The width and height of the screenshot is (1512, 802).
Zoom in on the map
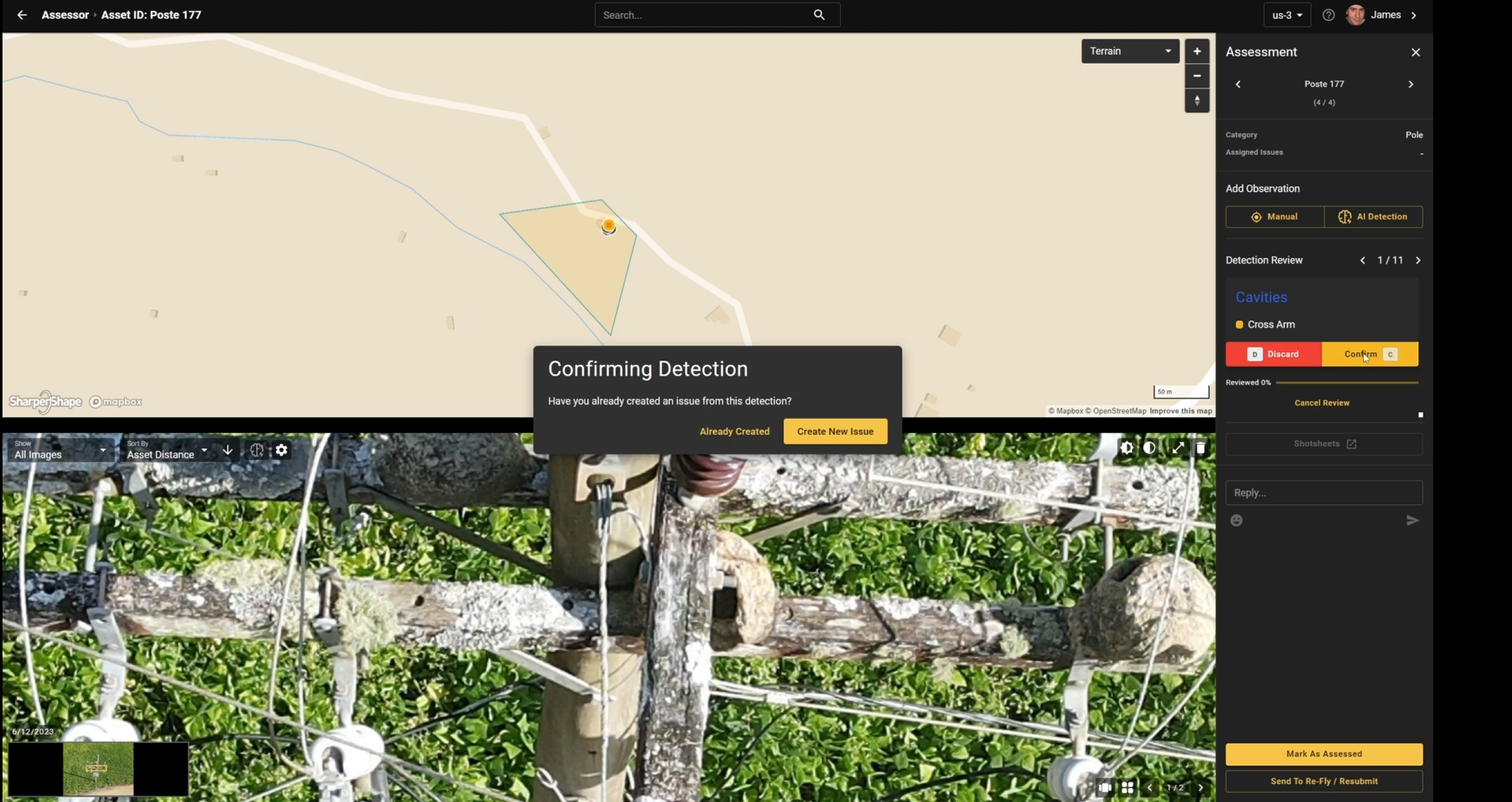click(1197, 51)
